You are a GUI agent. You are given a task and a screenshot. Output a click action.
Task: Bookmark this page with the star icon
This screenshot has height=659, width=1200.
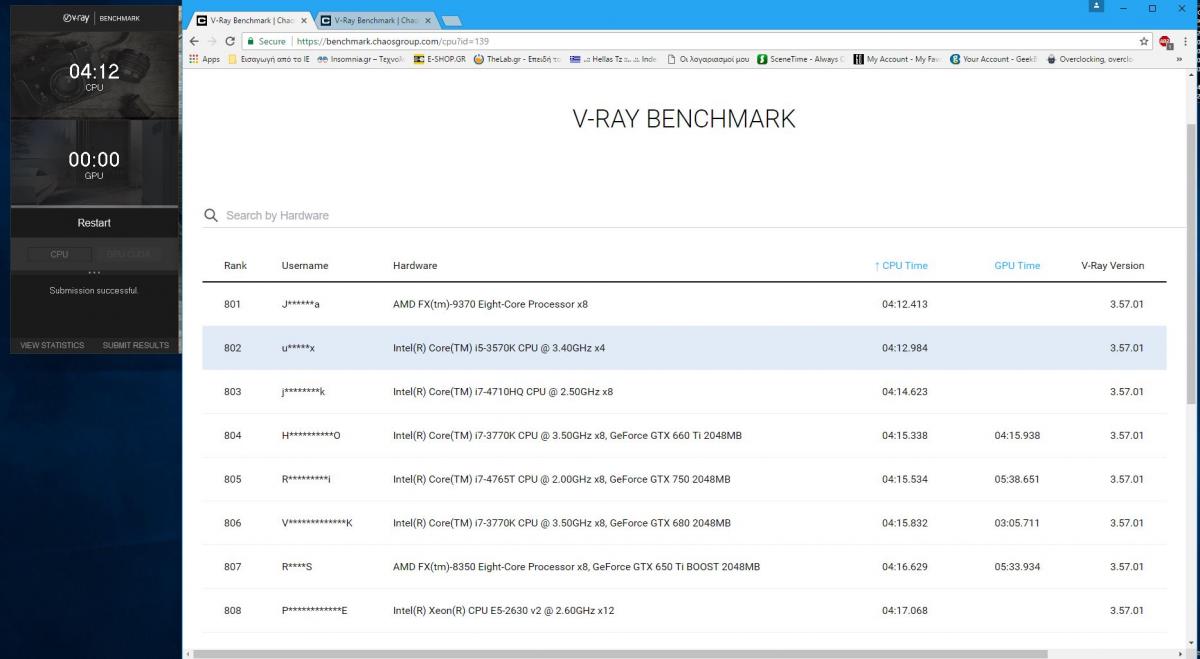click(1144, 41)
